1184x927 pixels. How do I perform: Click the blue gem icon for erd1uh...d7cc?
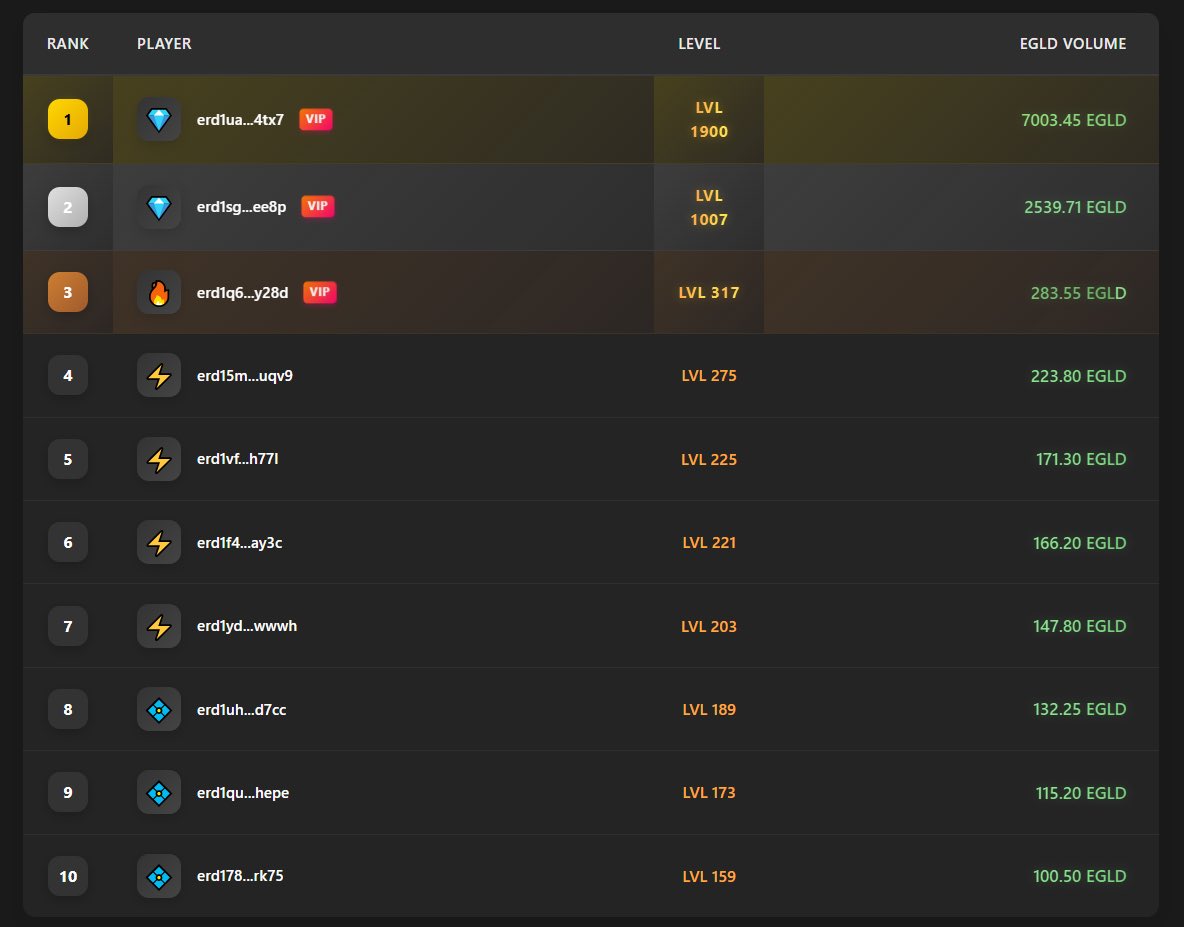click(x=159, y=710)
